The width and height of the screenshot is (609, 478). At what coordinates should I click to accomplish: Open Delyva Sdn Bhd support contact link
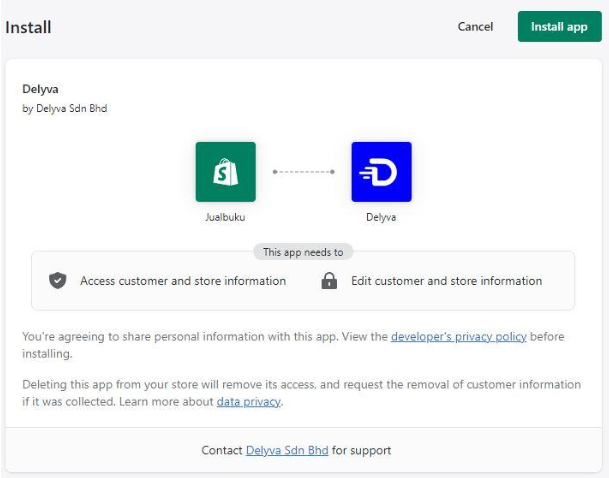287,450
